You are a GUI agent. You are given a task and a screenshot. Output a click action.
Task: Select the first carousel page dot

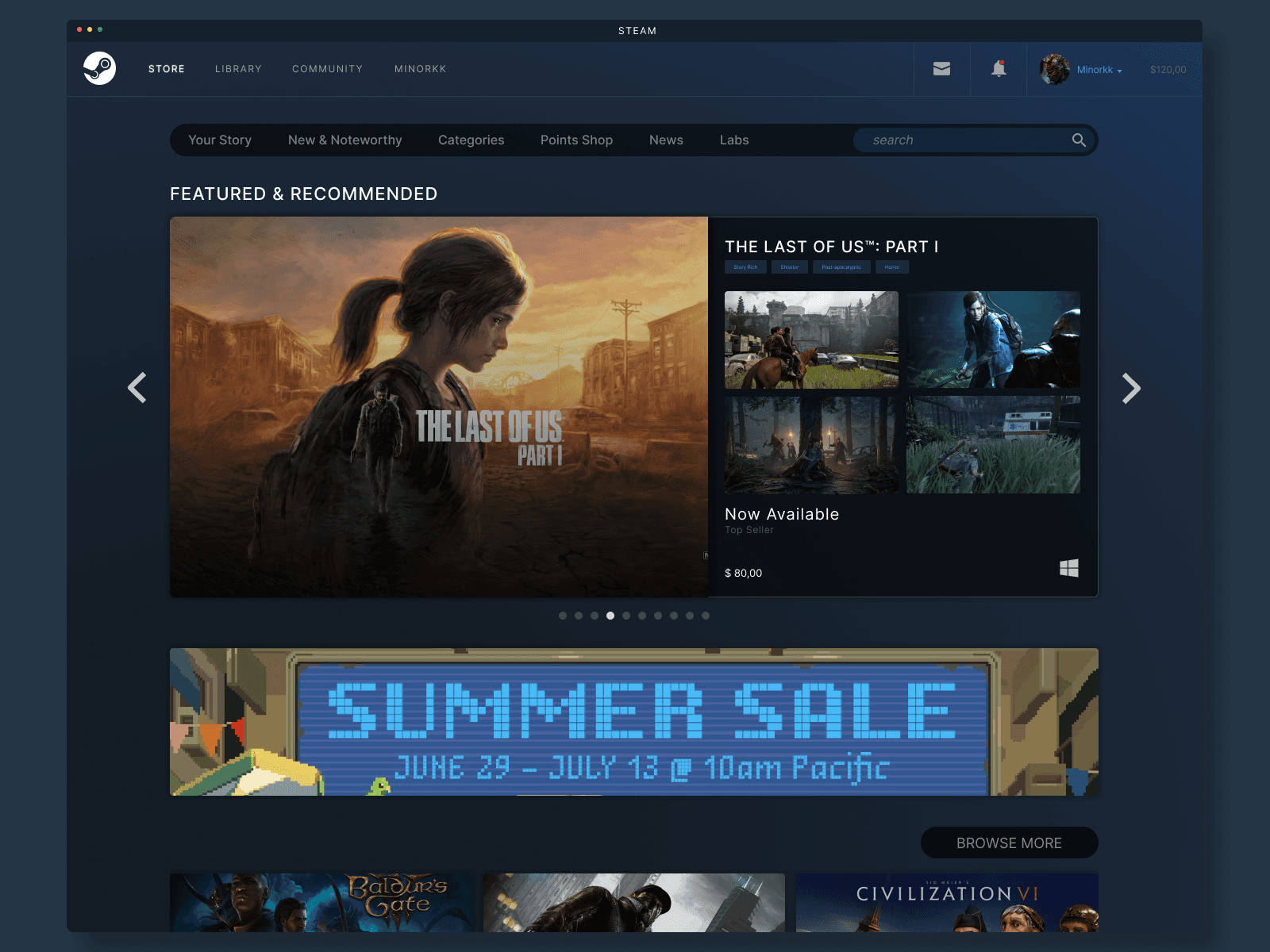pos(563,616)
